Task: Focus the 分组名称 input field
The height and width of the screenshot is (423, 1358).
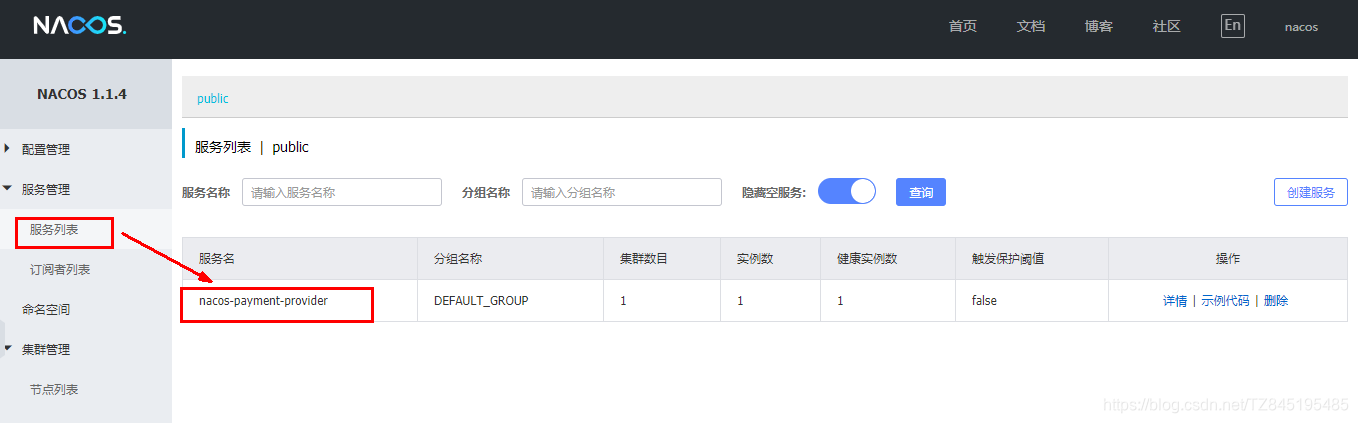Action: coord(622,192)
